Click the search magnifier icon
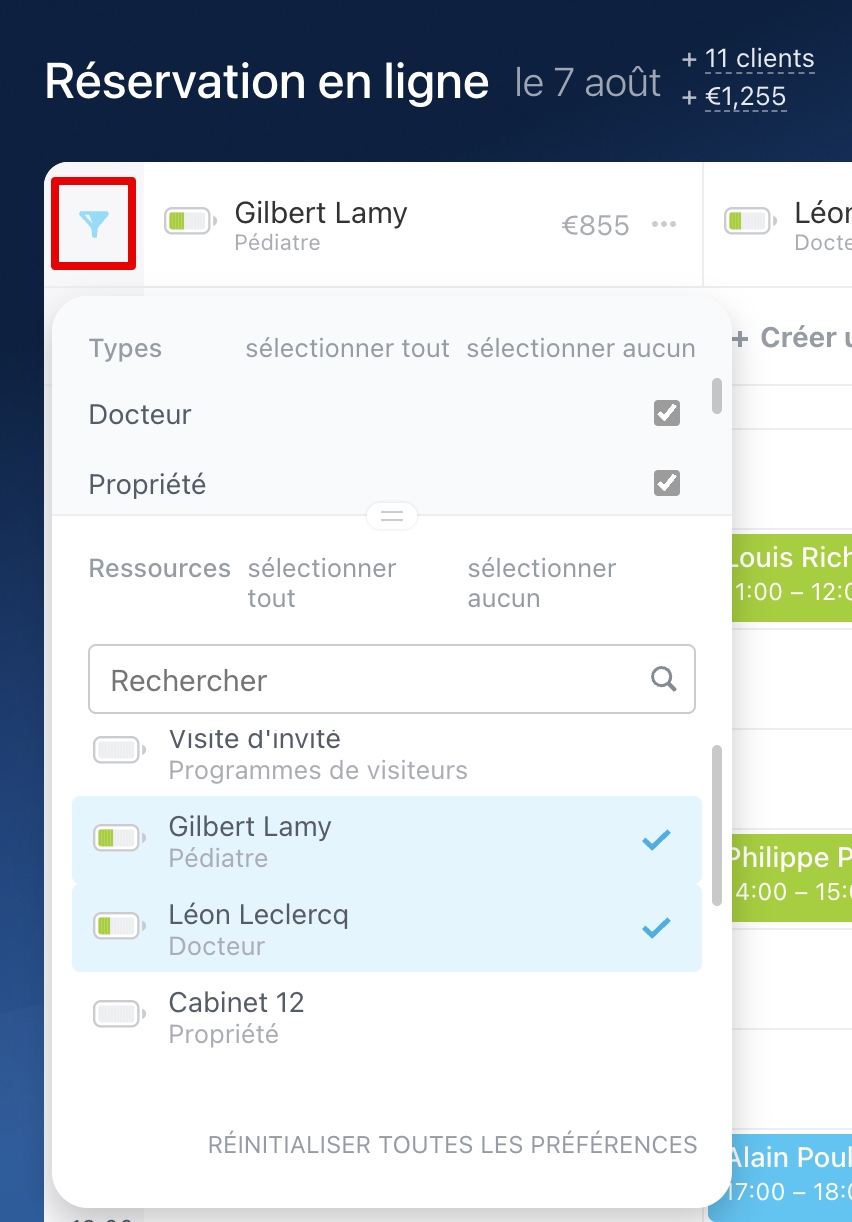852x1222 pixels. 663,679
